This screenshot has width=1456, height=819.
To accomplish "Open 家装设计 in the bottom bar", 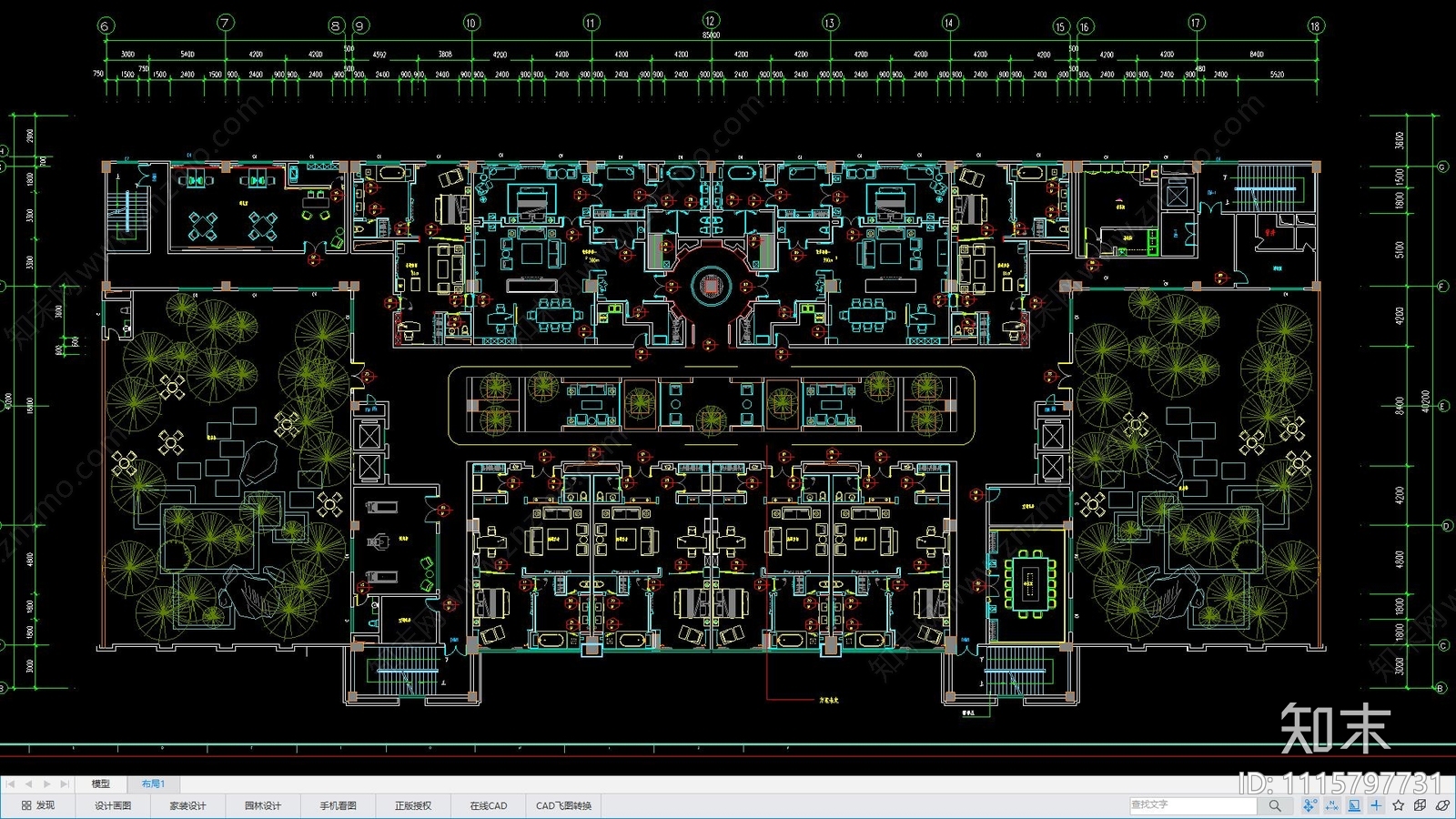I will 187,805.
